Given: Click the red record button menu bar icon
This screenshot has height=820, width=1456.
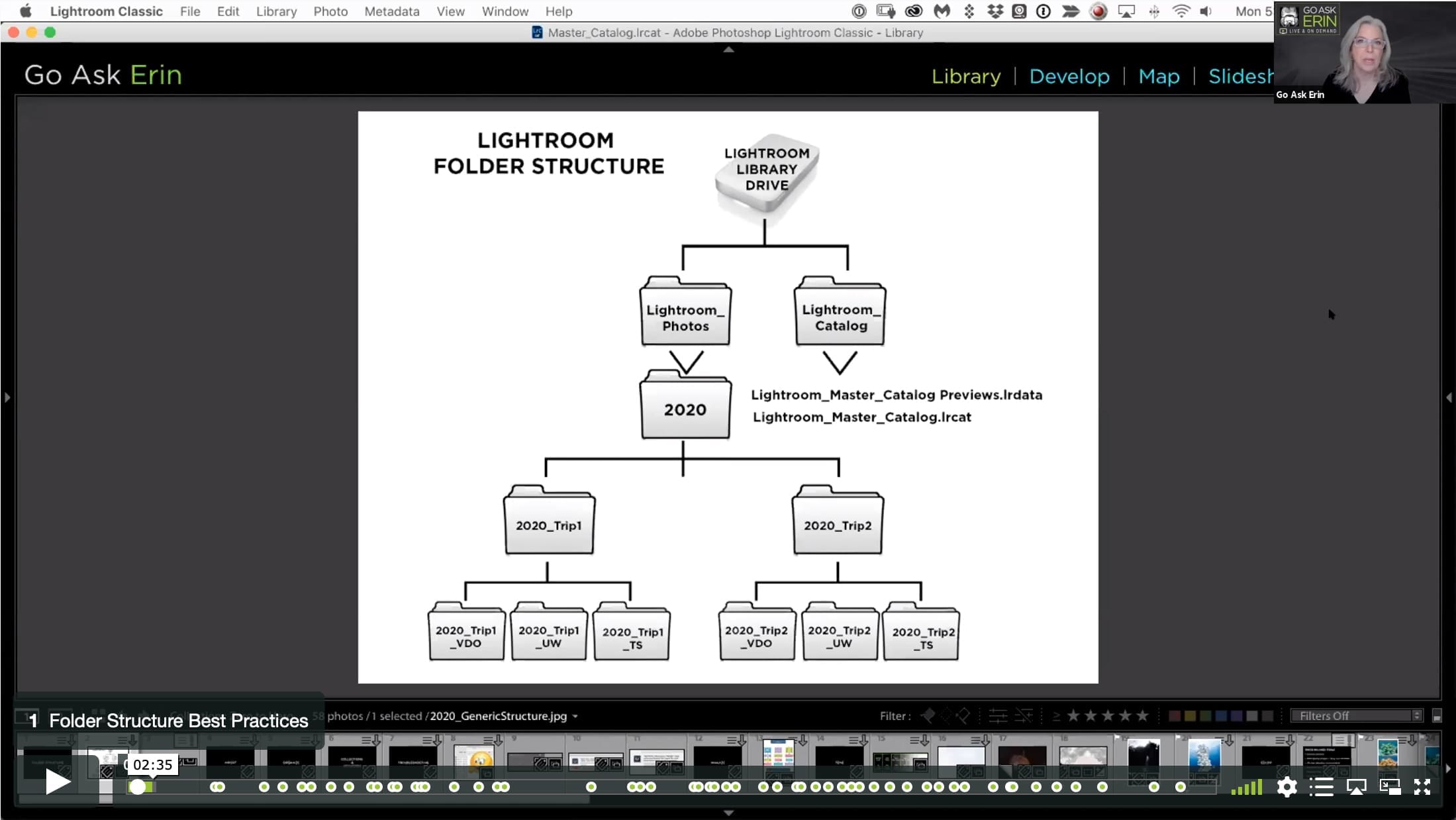Looking at the screenshot, I should [x=1098, y=11].
